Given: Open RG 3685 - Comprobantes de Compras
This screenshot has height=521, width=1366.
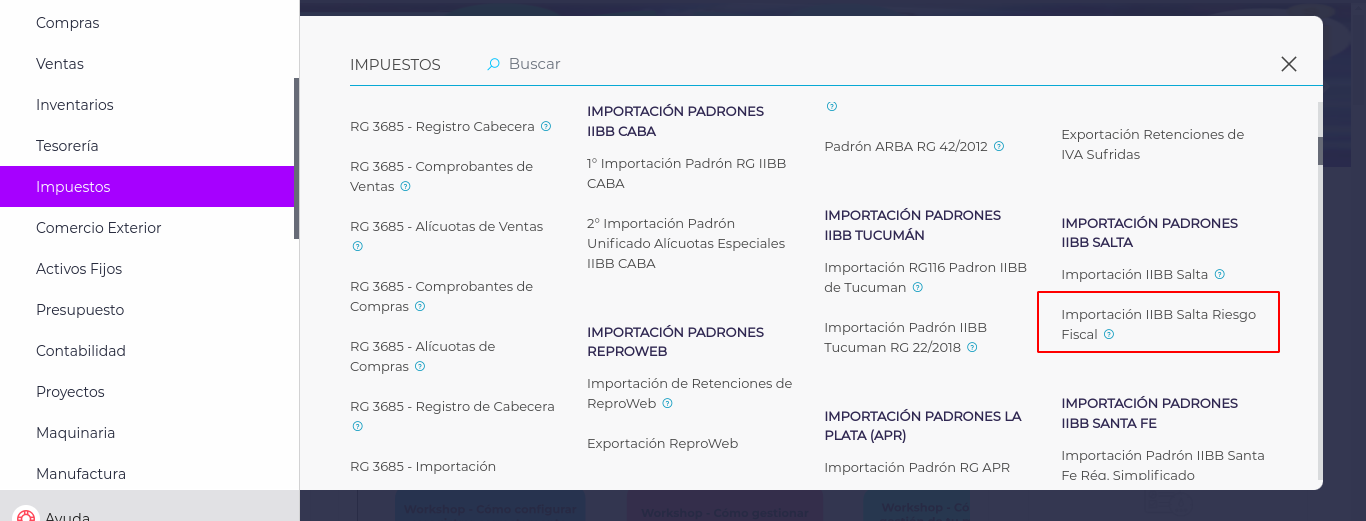Looking at the screenshot, I should click(x=441, y=297).
